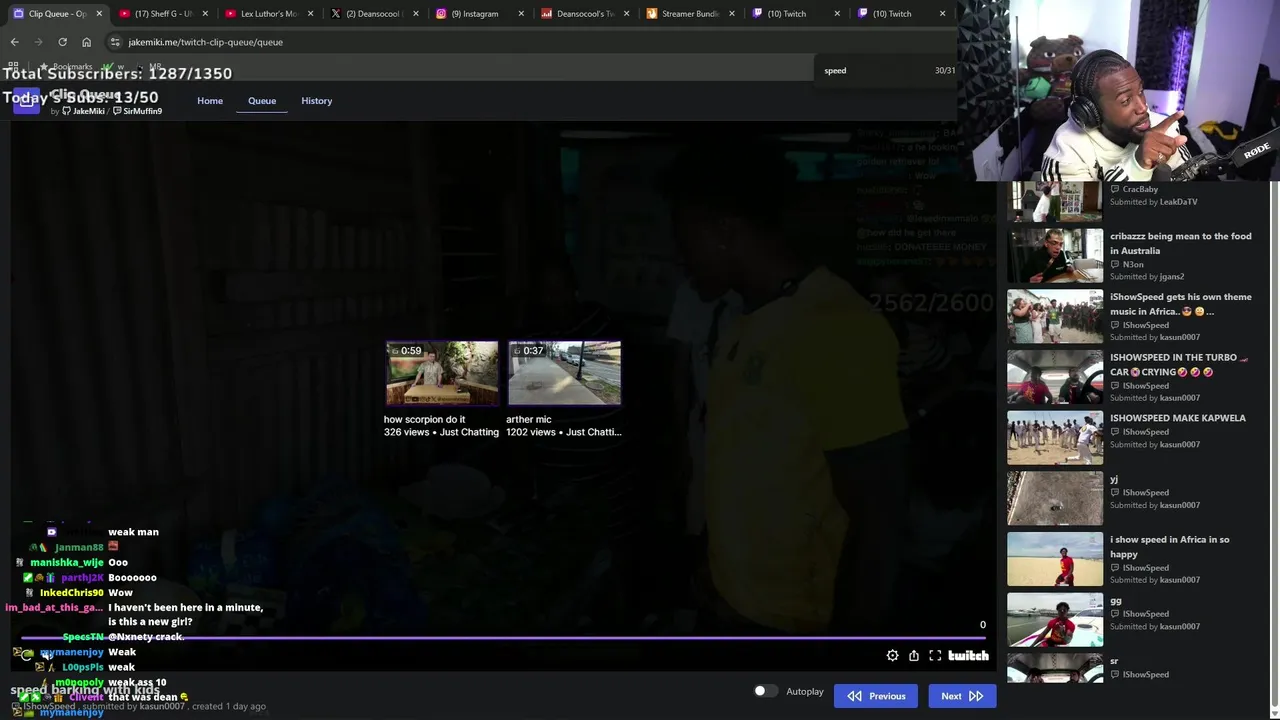Select the 'cribazzz being mean to the food' clip

coord(1130,256)
